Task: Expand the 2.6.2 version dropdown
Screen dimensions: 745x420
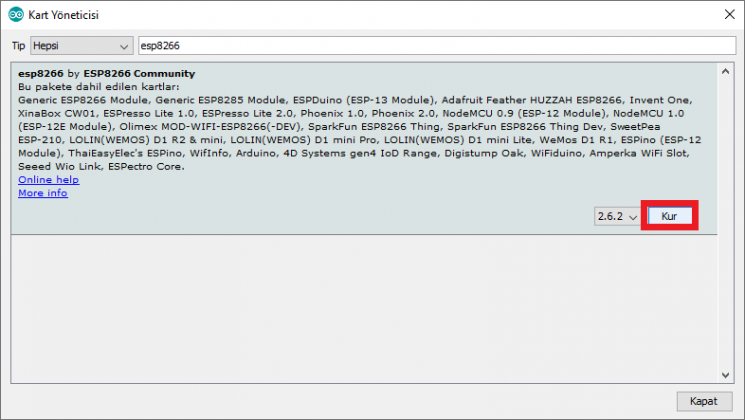Action: [617, 216]
